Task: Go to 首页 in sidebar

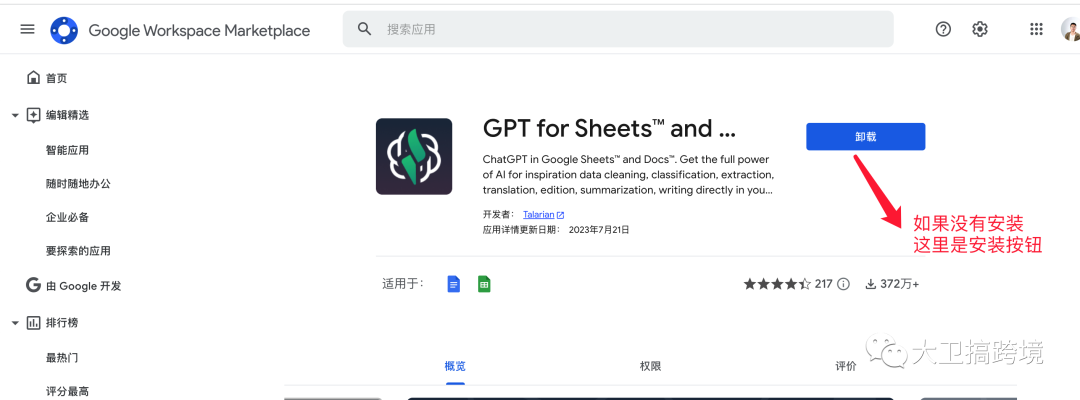Action: tap(56, 78)
